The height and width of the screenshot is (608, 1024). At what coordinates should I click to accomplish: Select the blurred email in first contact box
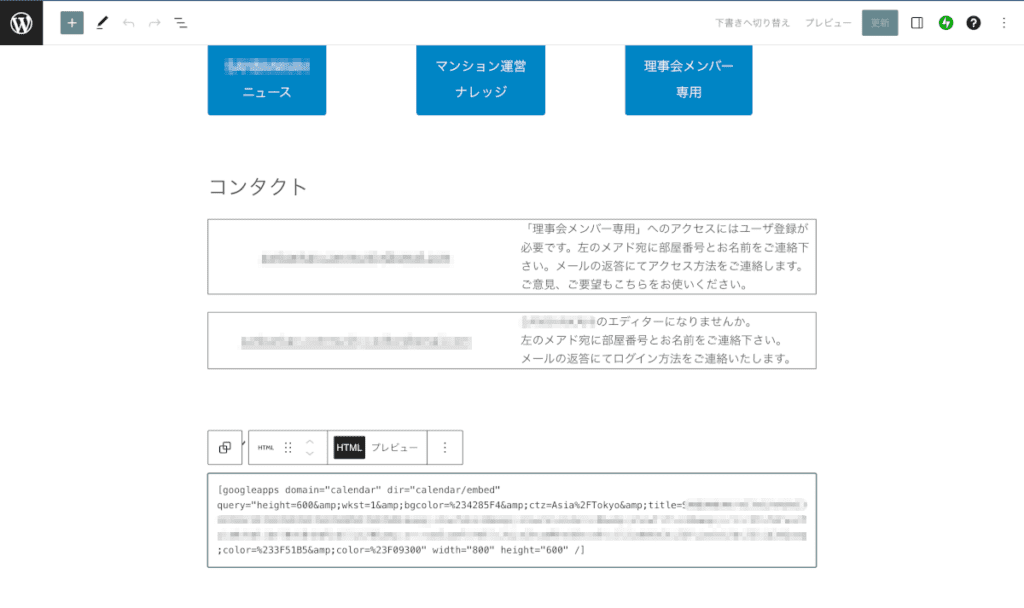(x=356, y=258)
